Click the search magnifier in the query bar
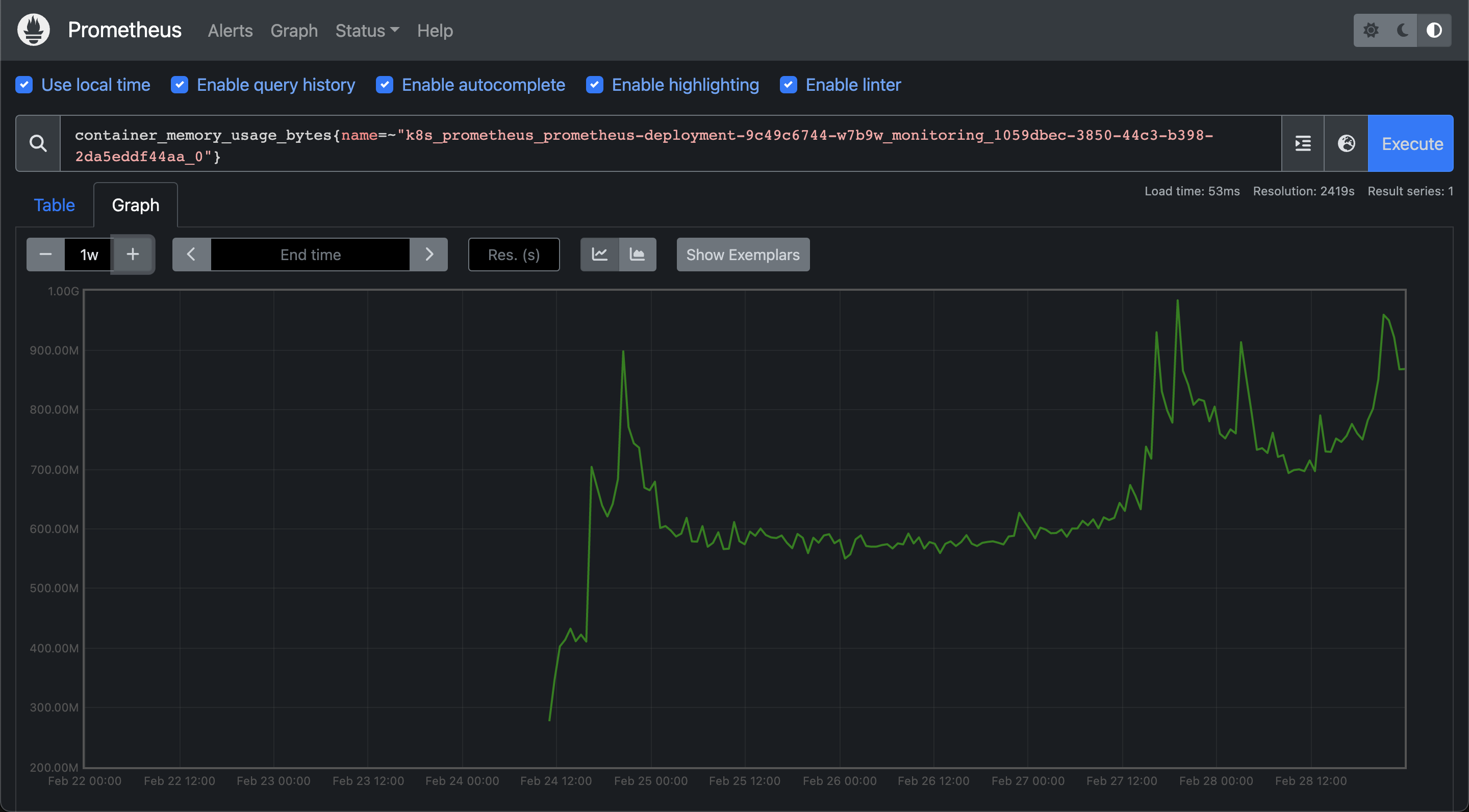Image resolution: width=1469 pixels, height=812 pixels. [x=38, y=143]
